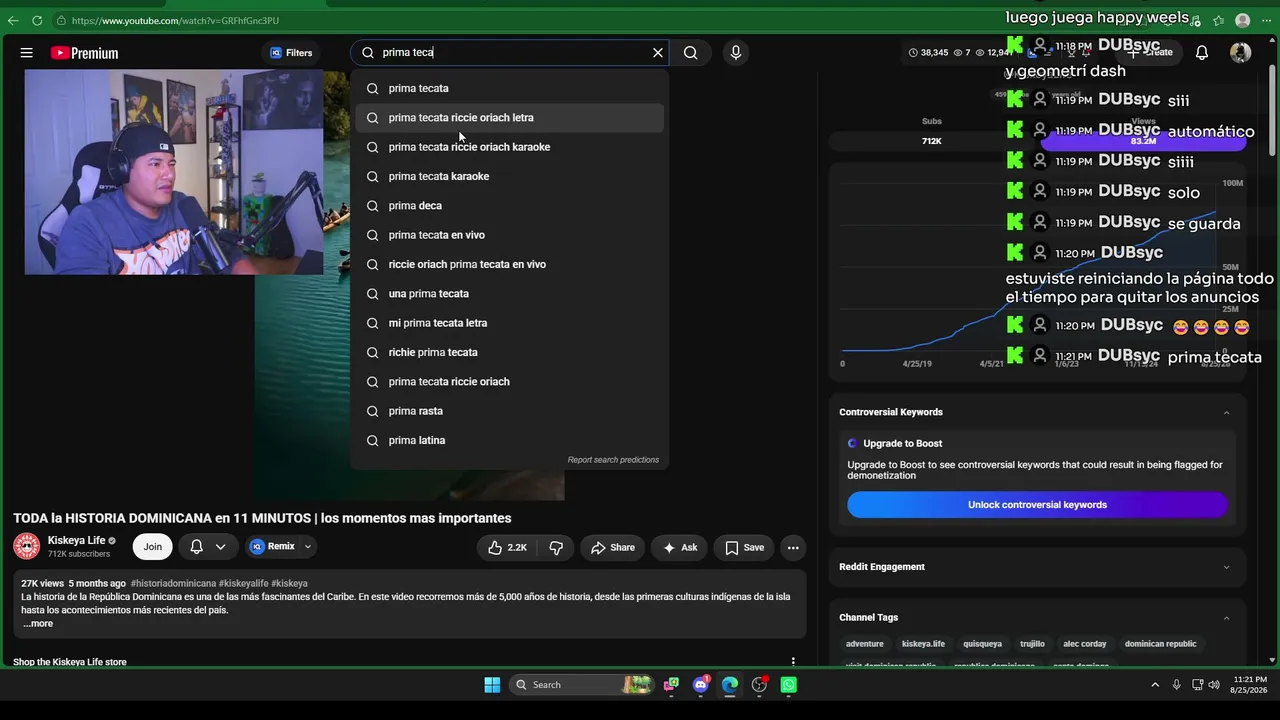
Task: Open the YouTube account avatar menu
Action: (1241, 53)
